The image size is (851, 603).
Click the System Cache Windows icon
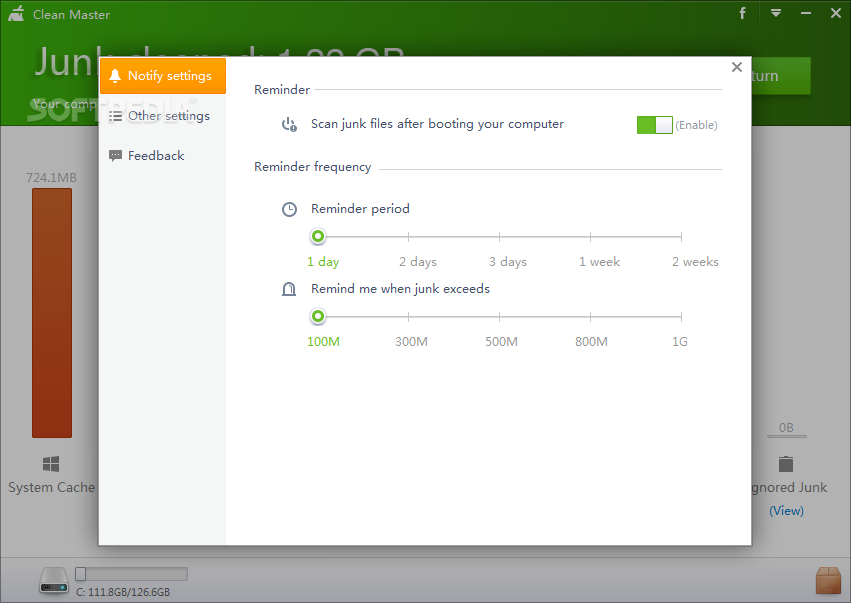(51, 464)
